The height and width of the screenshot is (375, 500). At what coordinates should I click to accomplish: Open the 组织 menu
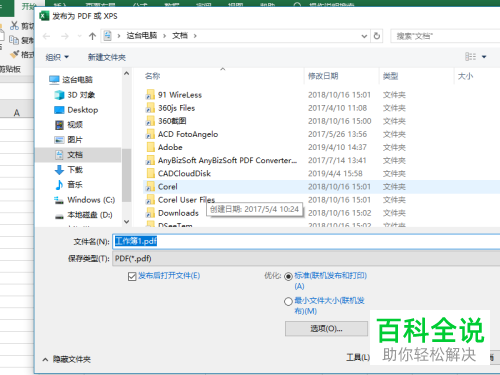(57, 57)
